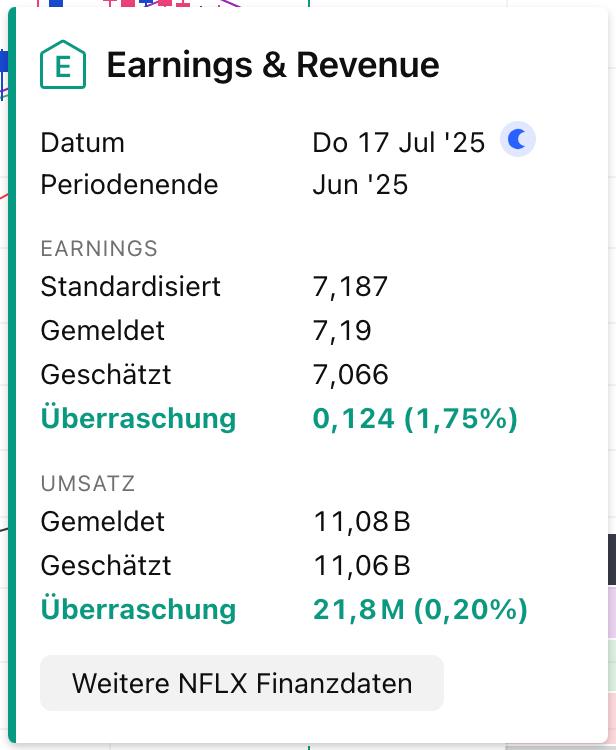Click the Überraschung label under Umsatz
This screenshot has height=750, width=616.
click(x=138, y=609)
